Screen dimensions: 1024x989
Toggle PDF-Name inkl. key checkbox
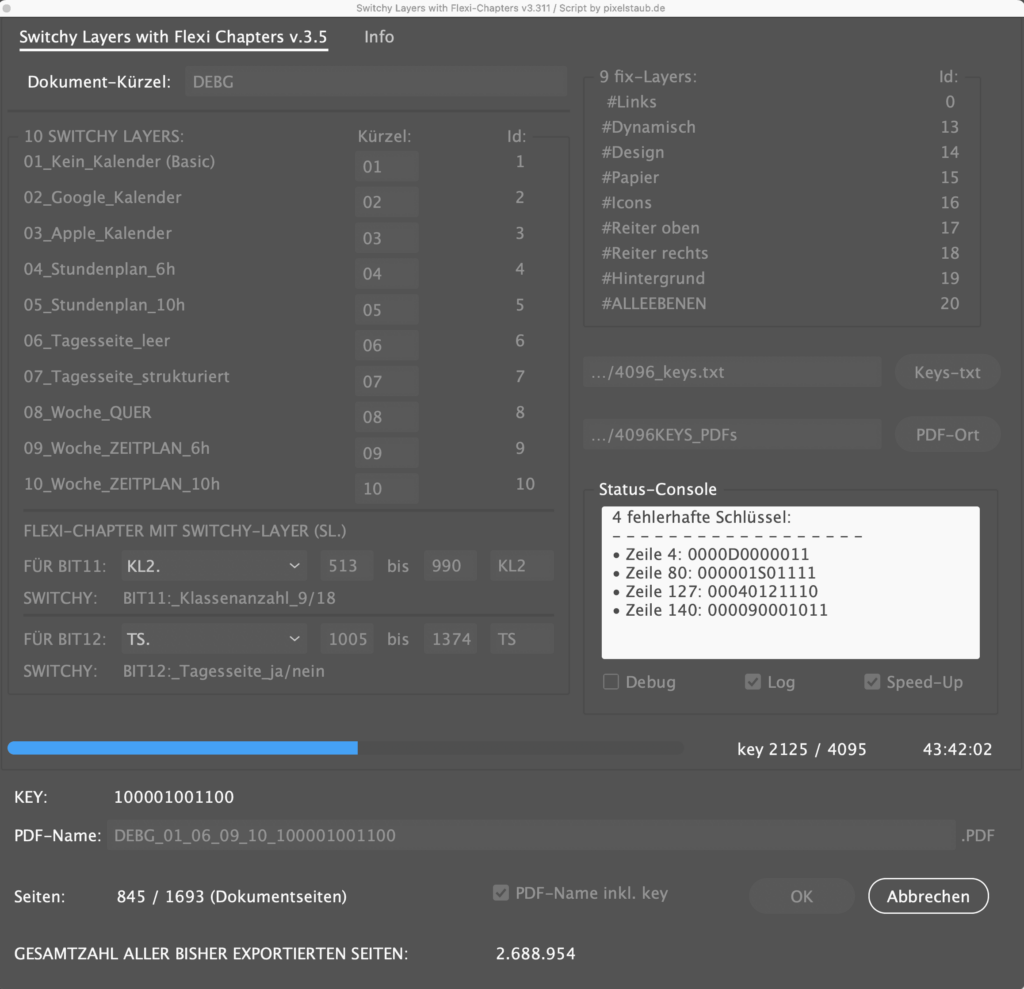[501, 893]
